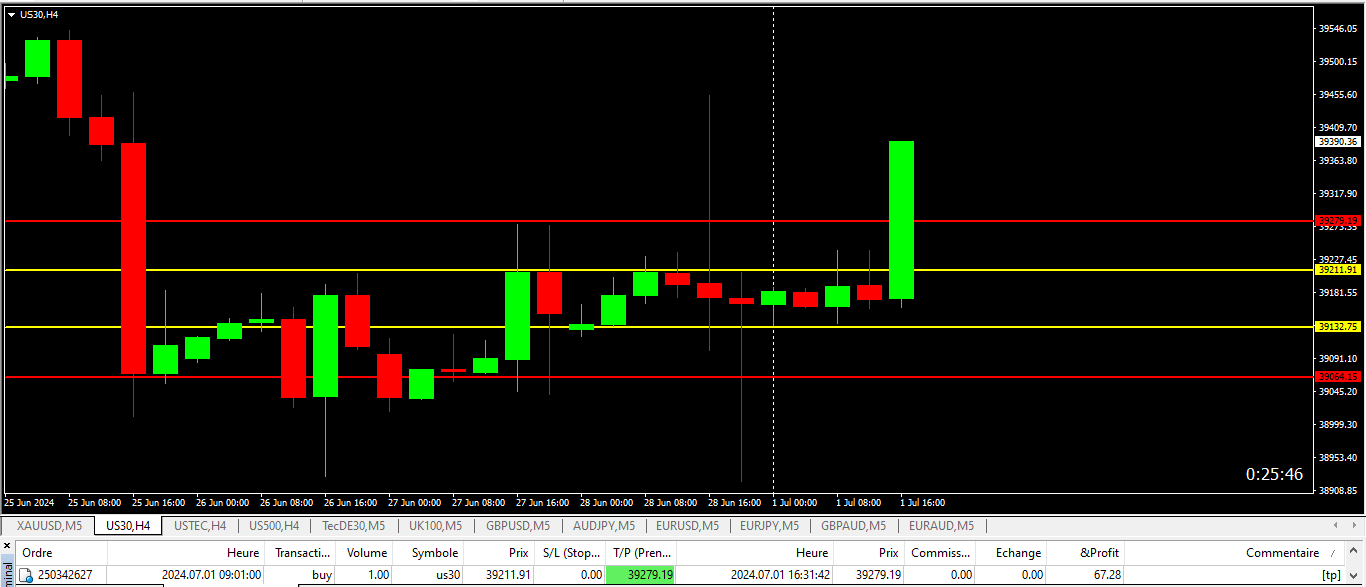Click the S/L (Stop... column header
Image resolution: width=1366 pixels, height=587 pixels.
click(570, 552)
